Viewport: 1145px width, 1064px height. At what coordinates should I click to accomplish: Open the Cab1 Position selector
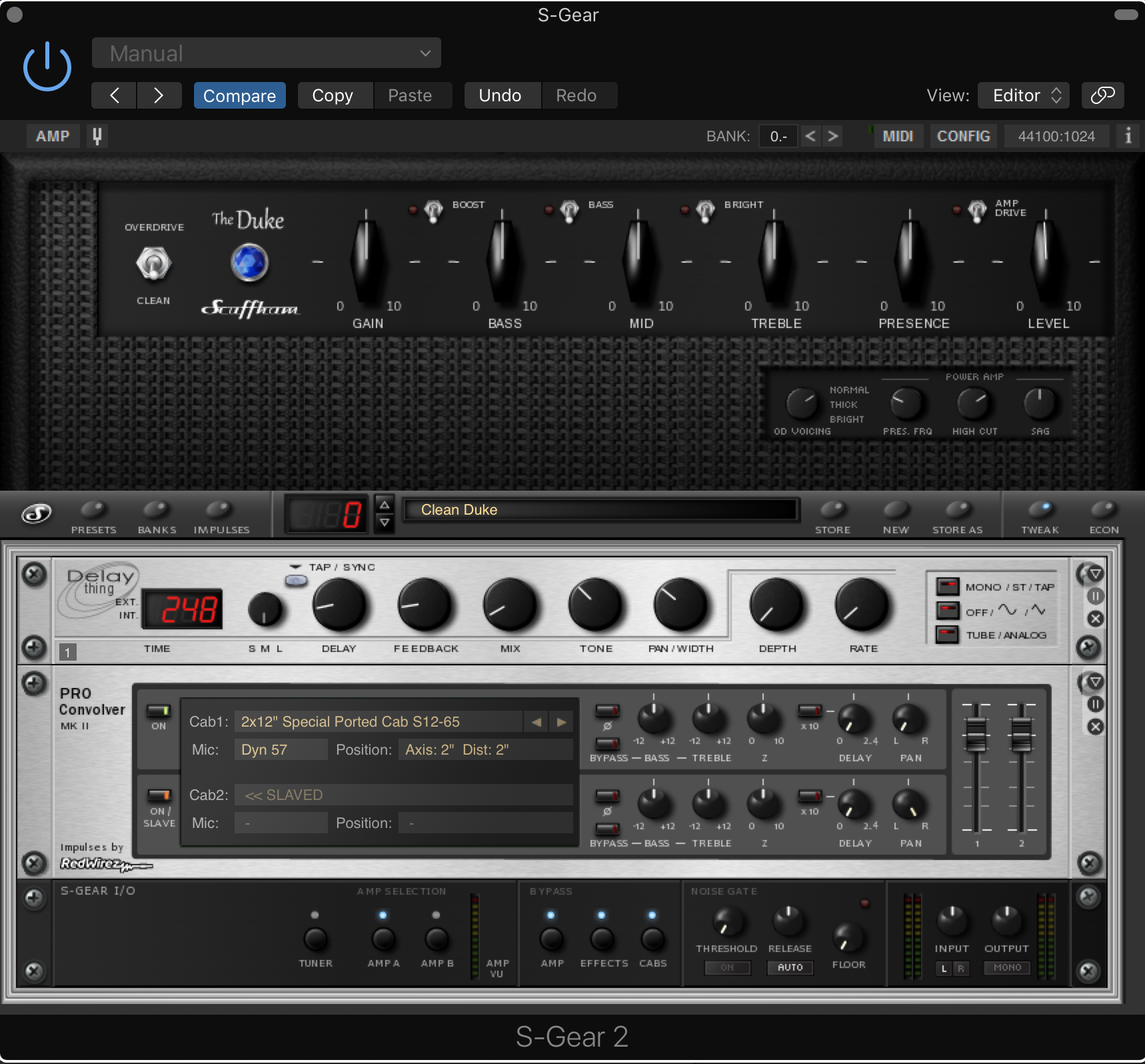485,750
